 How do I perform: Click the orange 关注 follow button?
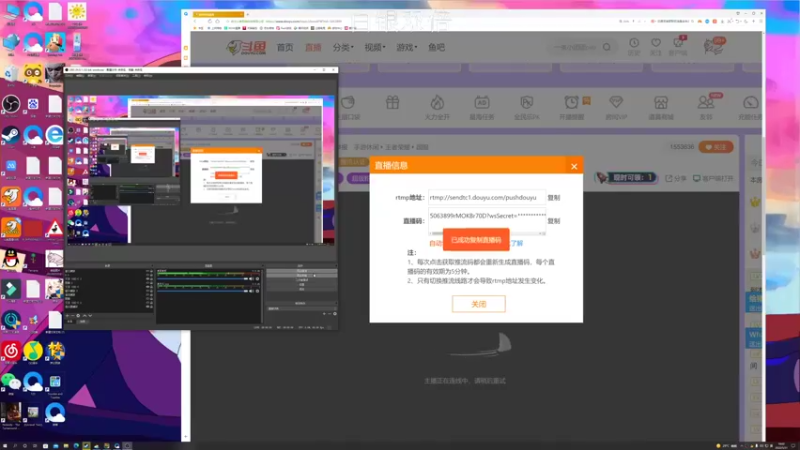click(x=716, y=147)
